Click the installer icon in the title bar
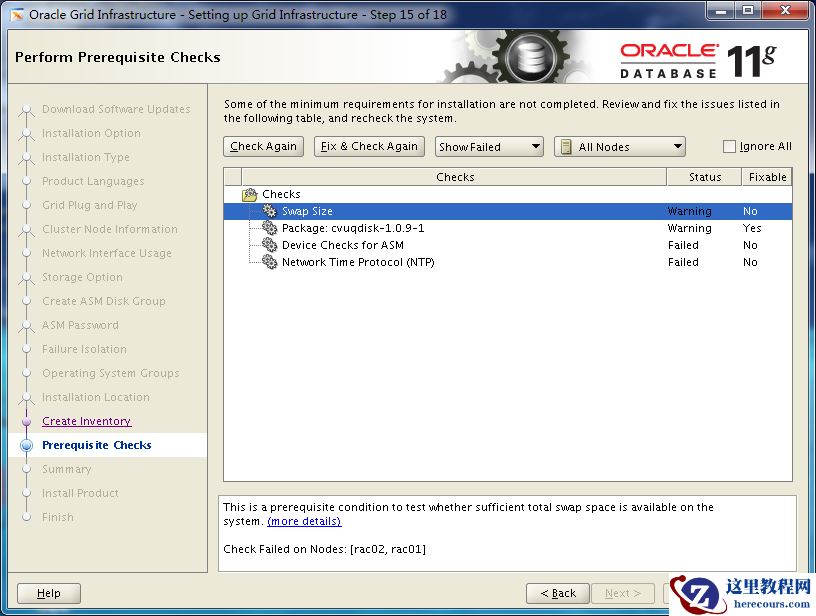Screen dimensions: 816x616 pyautogui.click(x=17, y=15)
